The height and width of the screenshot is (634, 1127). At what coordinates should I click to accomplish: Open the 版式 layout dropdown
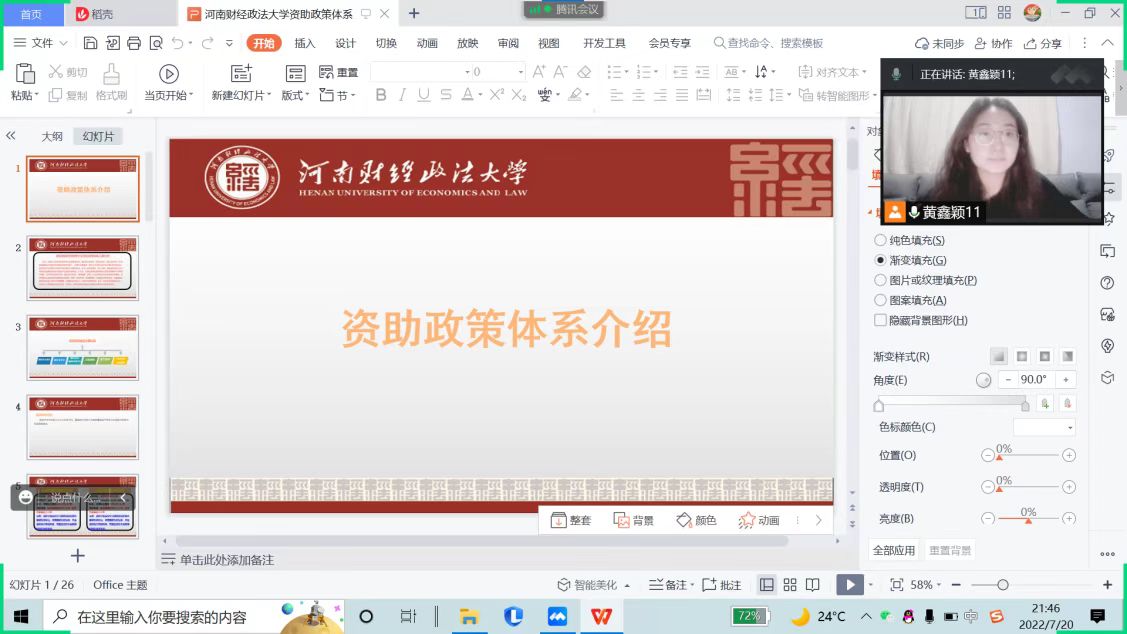pyautogui.click(x=295, y=95)
